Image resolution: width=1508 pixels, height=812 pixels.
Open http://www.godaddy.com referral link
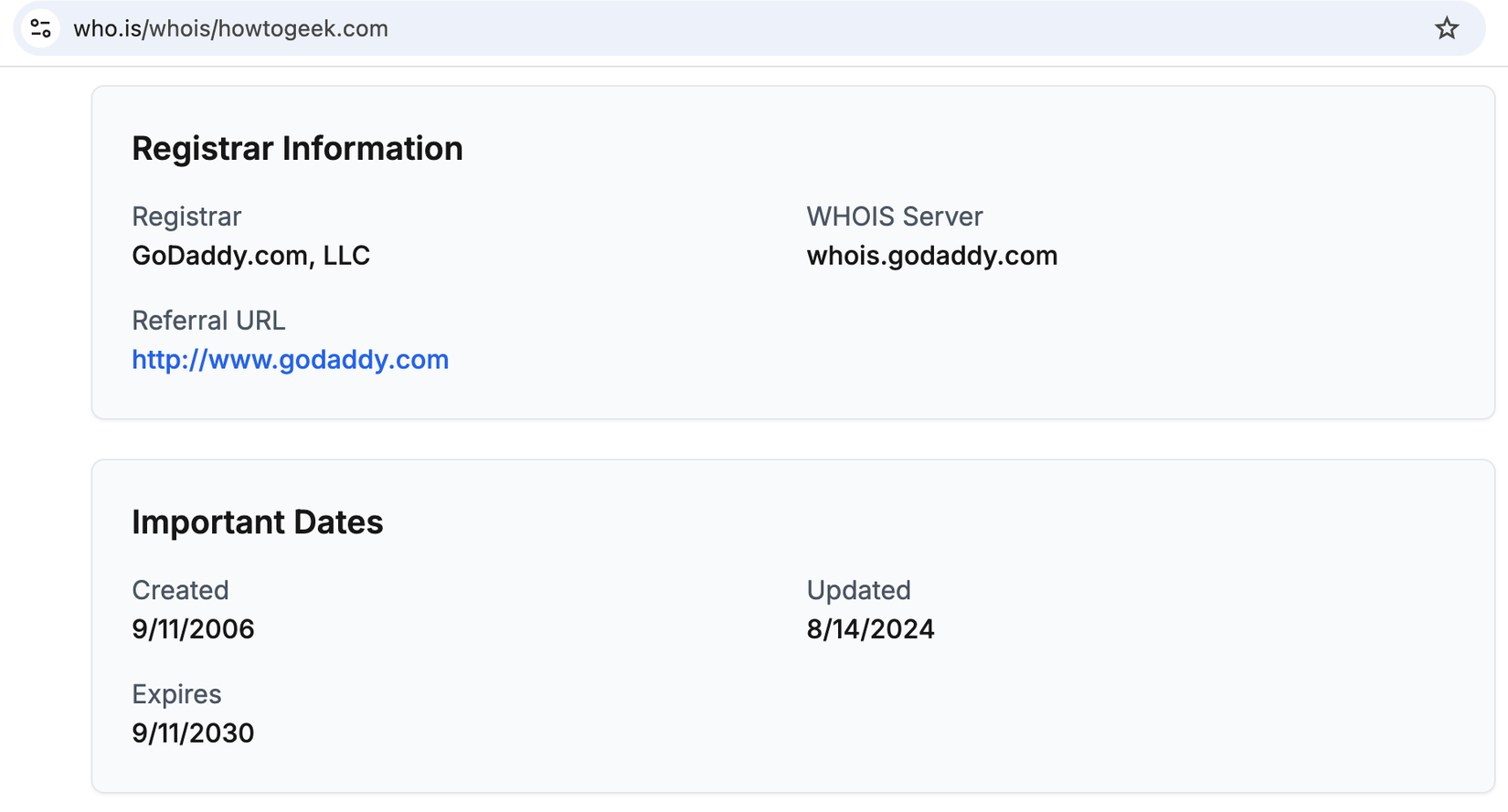[x=290, y=360]
